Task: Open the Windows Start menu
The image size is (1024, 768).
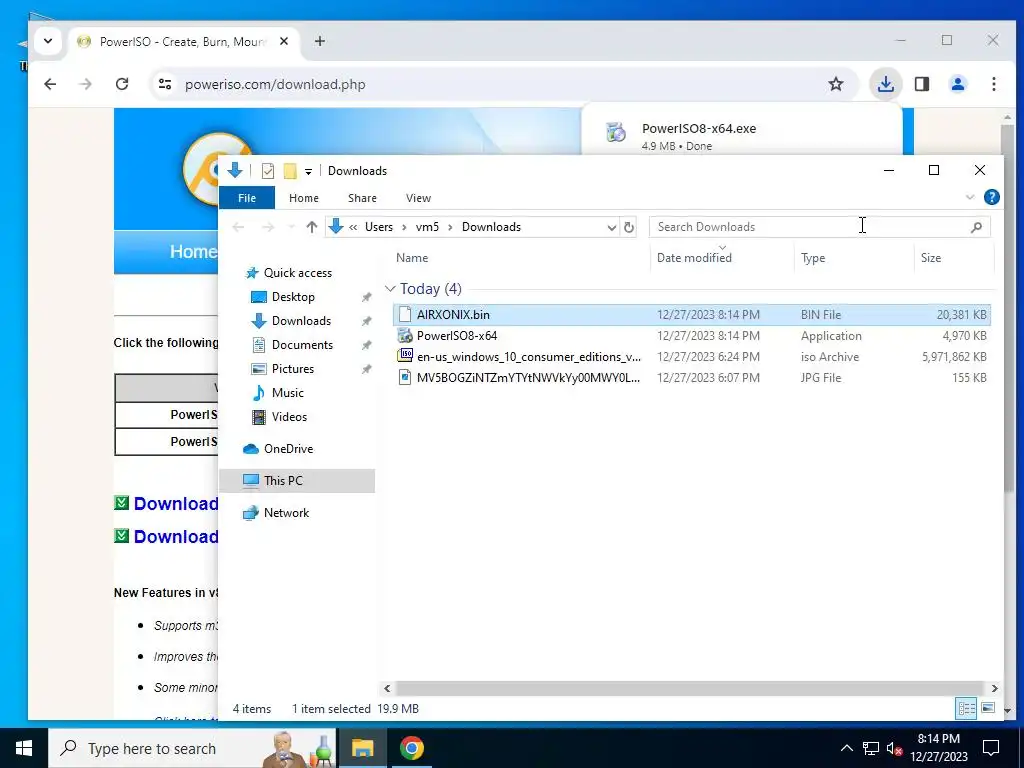Action: [24, 748]
